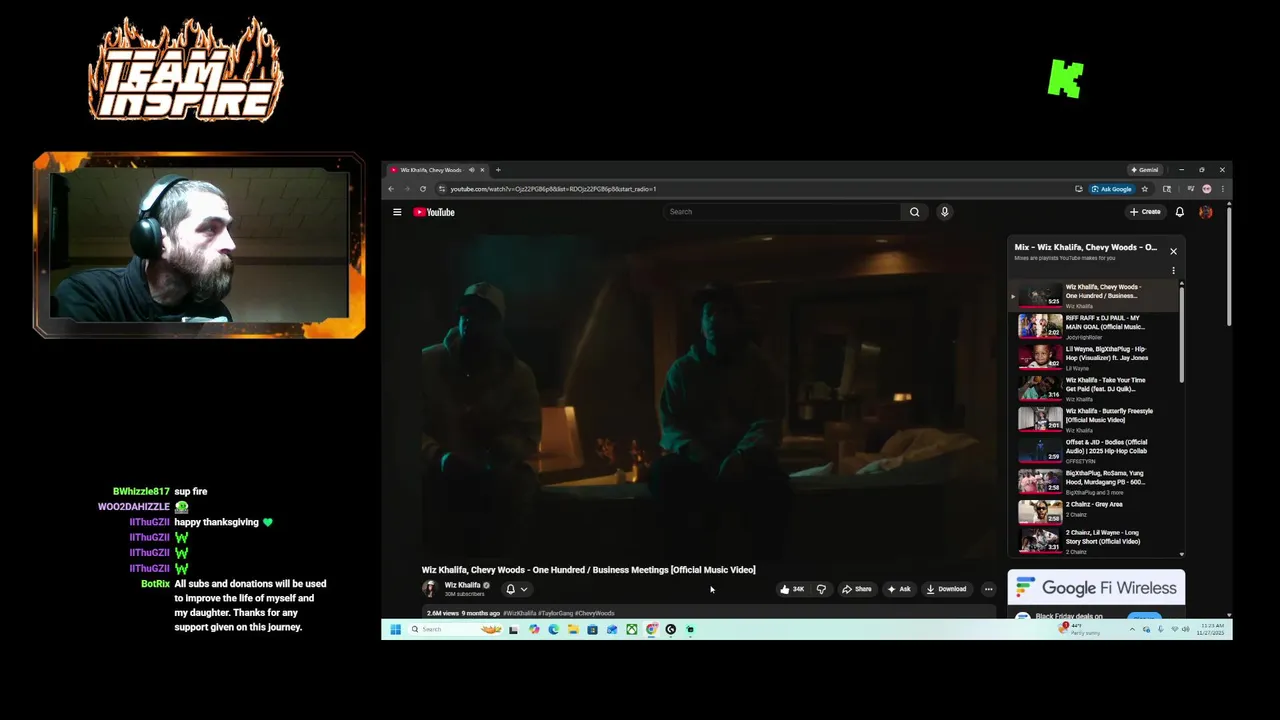Dislike the video with thumbs down
The width and height of the screenshot is (1280, 720).
[822, 589]
